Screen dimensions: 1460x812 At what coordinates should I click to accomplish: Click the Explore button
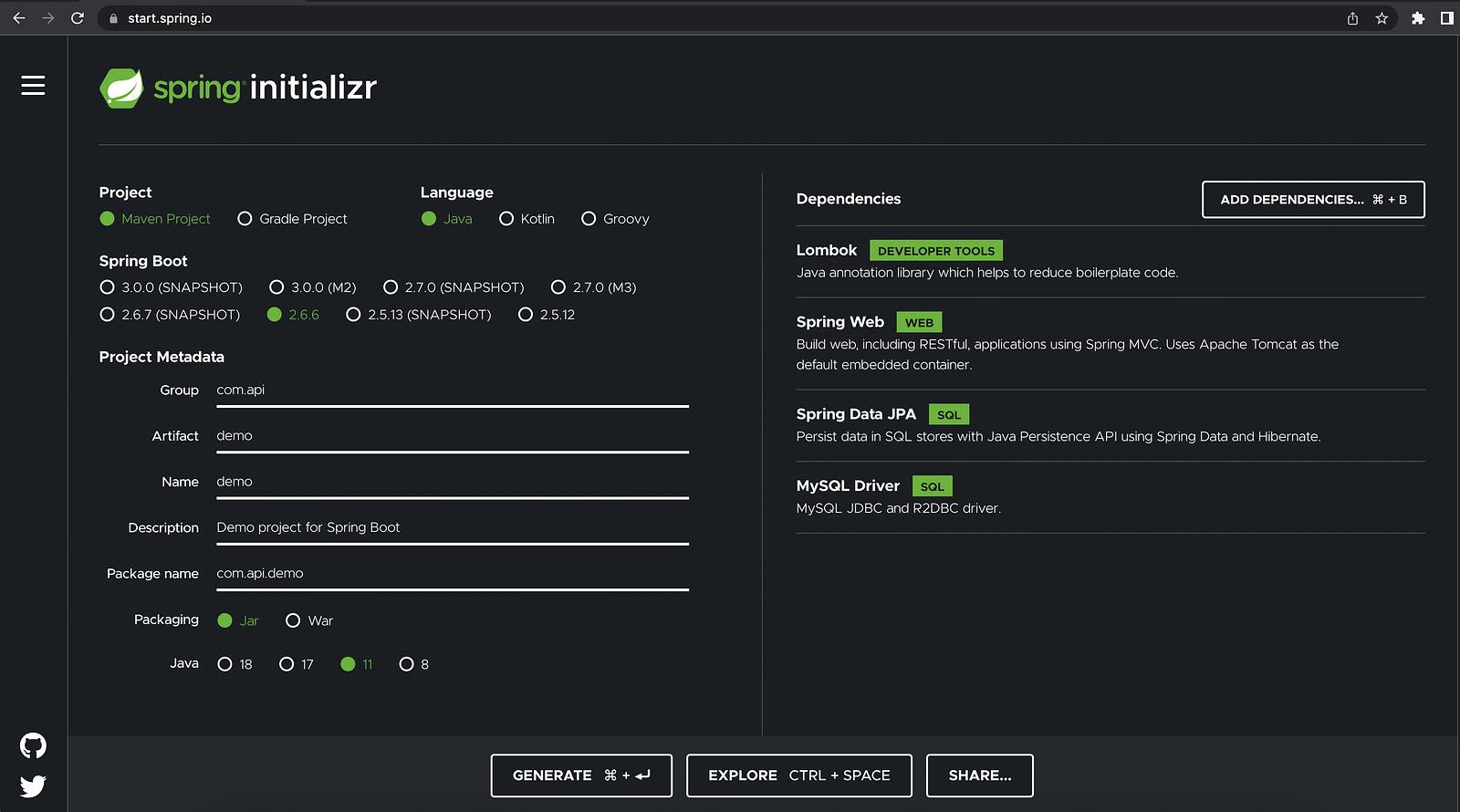click(799, 776)
